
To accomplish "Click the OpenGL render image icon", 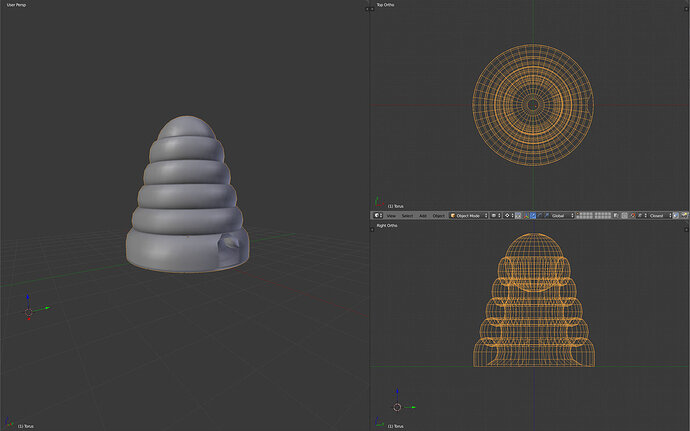I will click(x=676, y=215).
